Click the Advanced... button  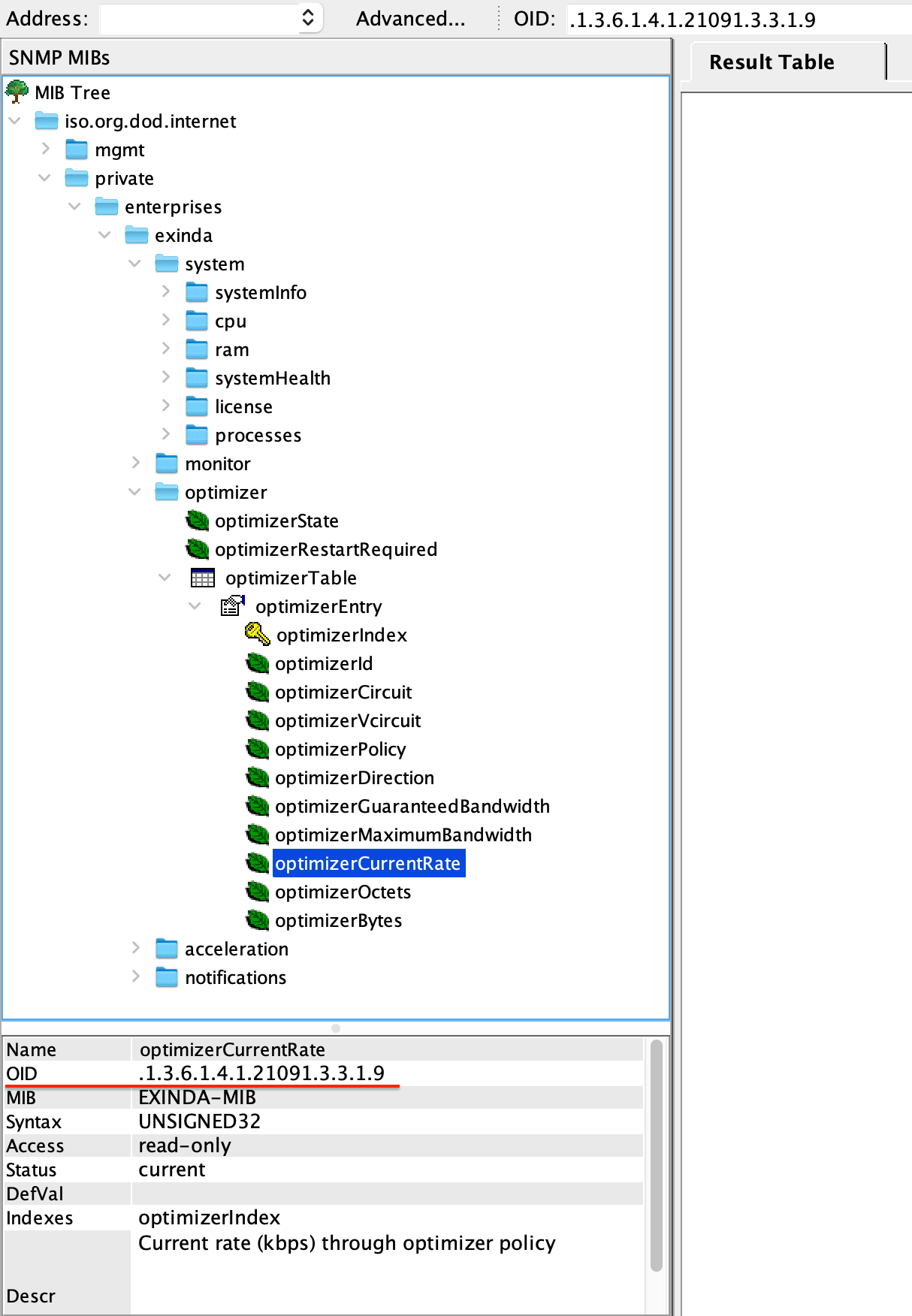point(411,19)
